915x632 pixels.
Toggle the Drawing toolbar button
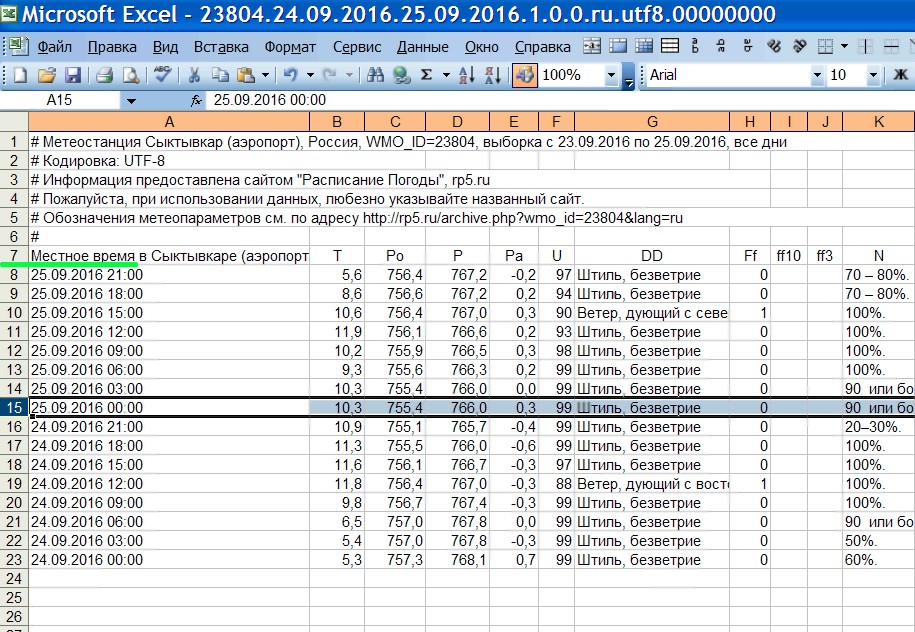tap(524, 75)
